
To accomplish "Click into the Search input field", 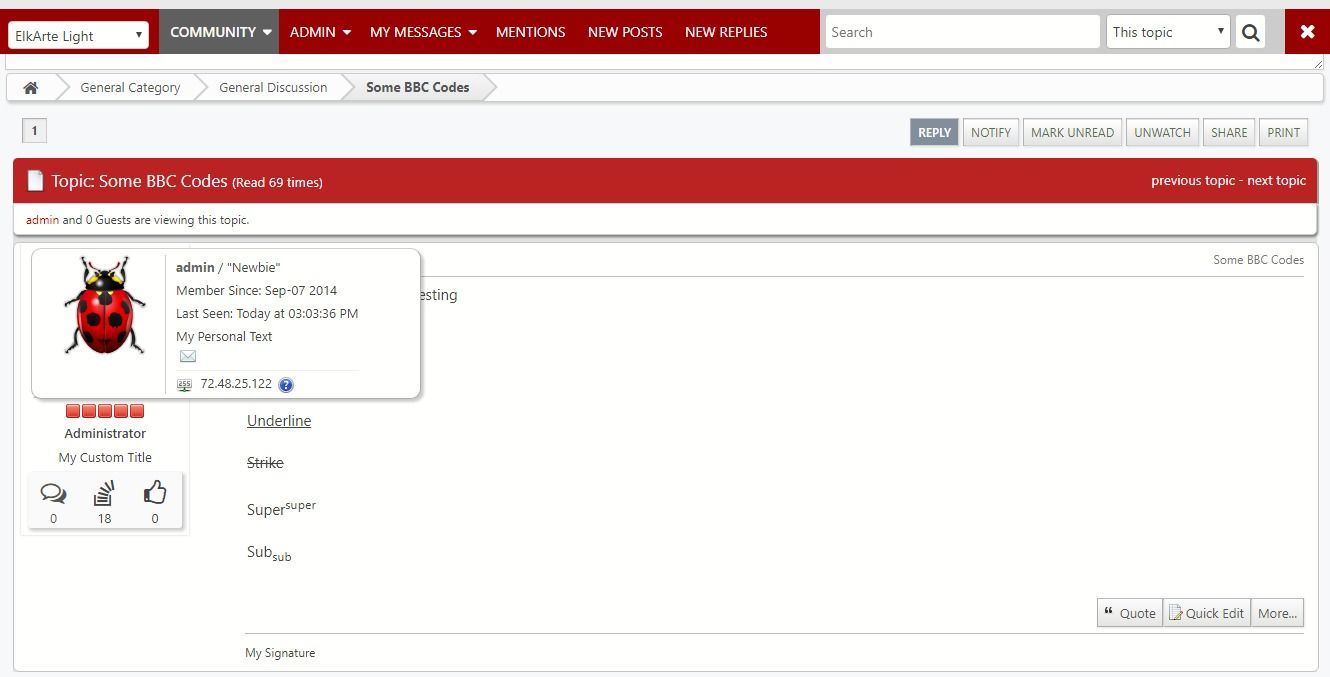I will click(962, 32).
